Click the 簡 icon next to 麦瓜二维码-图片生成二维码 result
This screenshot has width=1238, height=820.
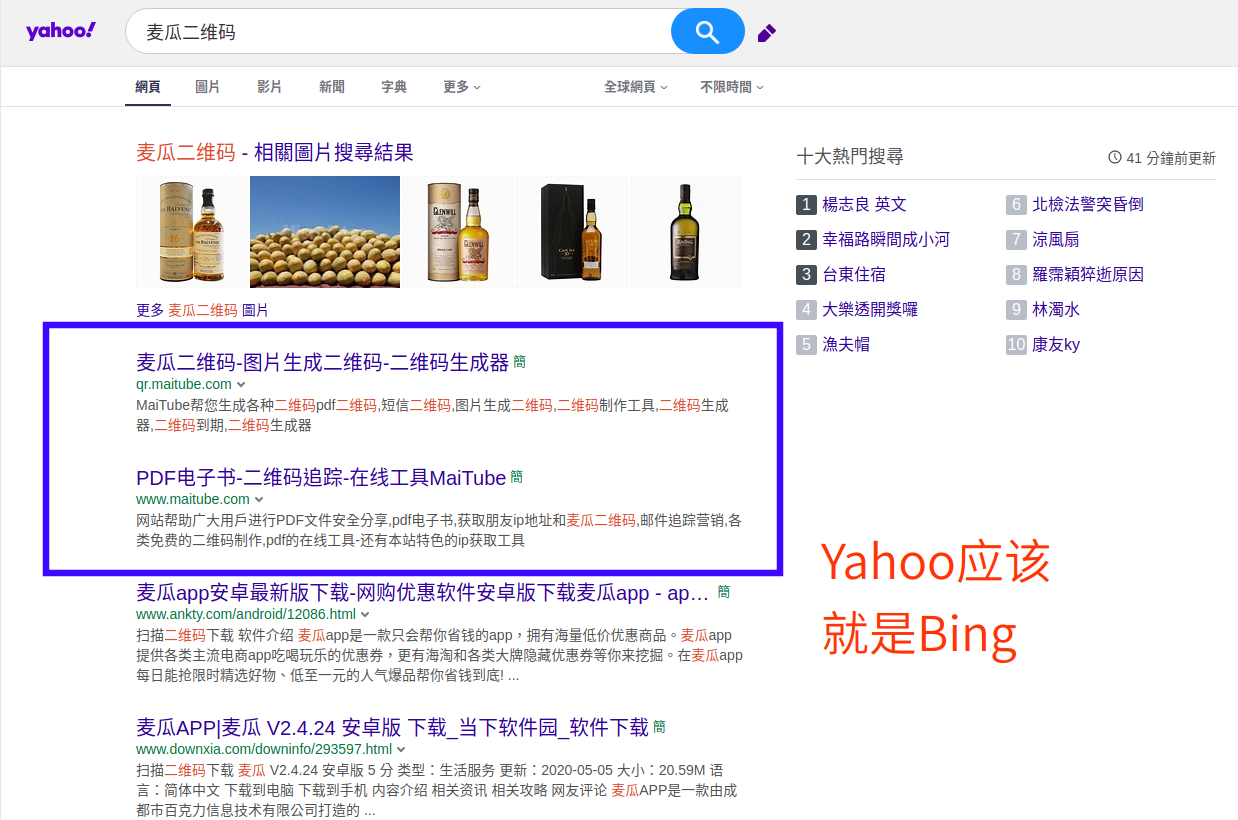tap(520, 362)
